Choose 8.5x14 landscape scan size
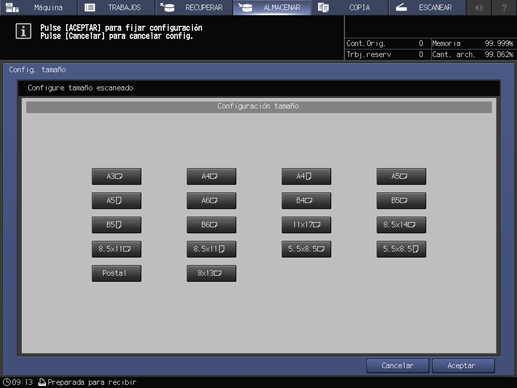The image size is (517, 388). pyautogui.click(x=401, y=225)
